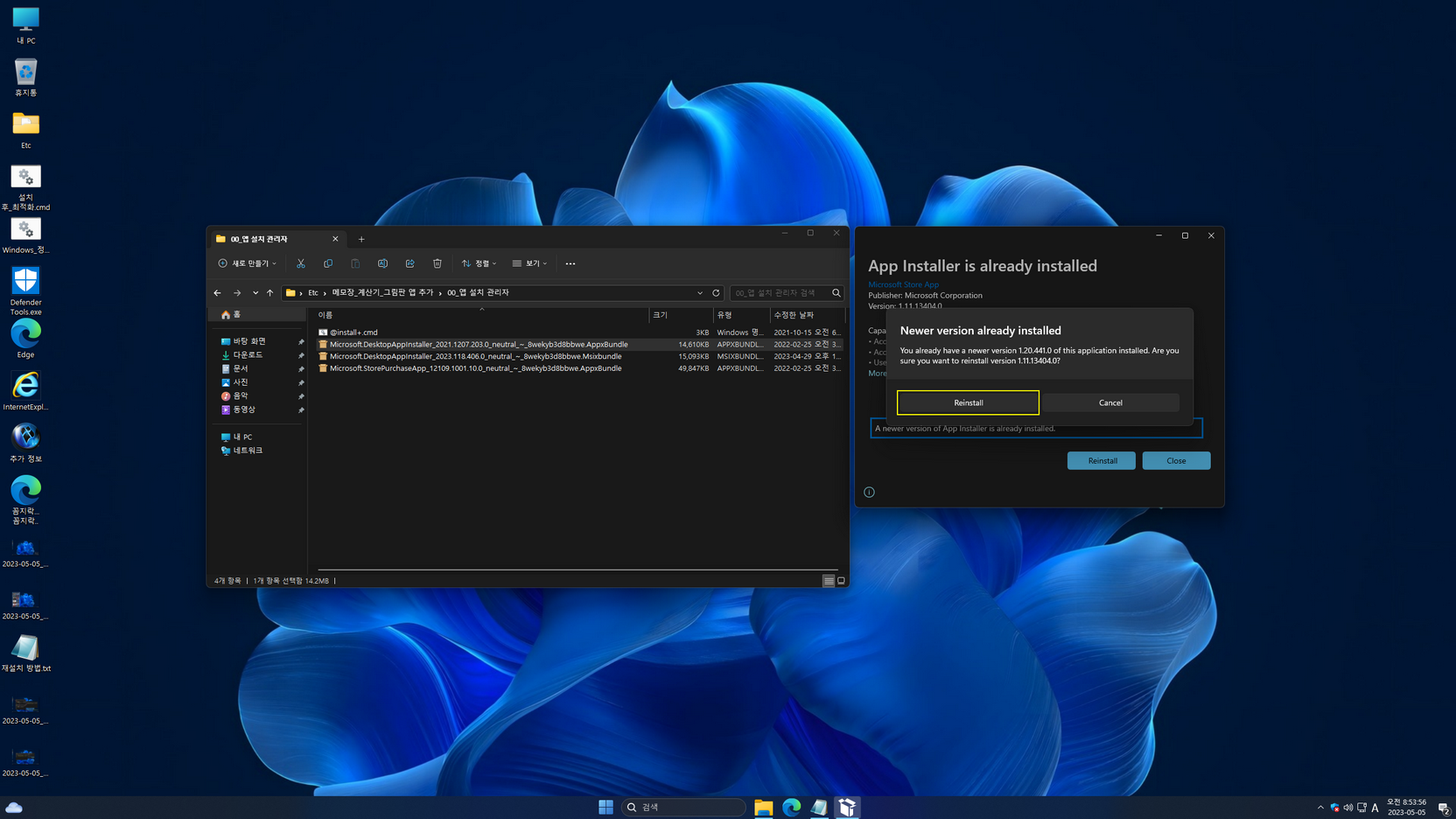Open the 정렬 (Sort) dropdown
Screen dimensions: 1456x819
(479, 263)
